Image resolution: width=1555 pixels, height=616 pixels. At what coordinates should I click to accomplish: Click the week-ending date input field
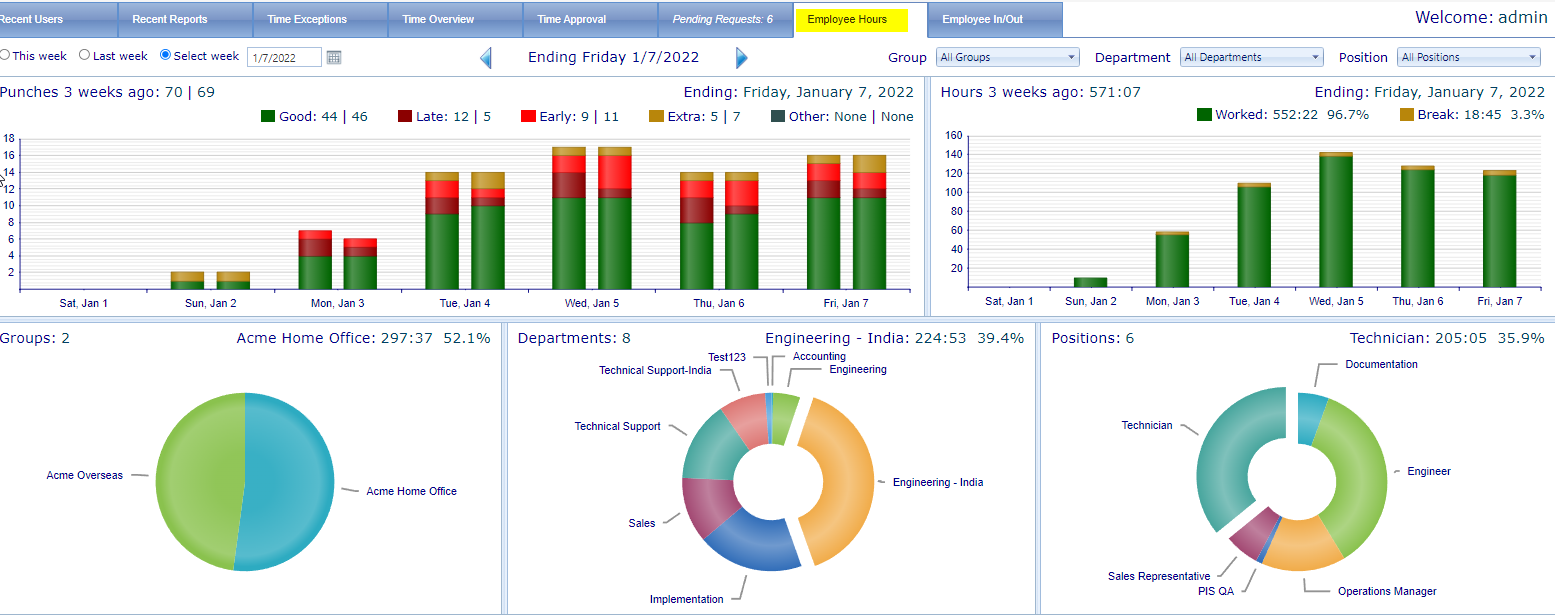283,57
